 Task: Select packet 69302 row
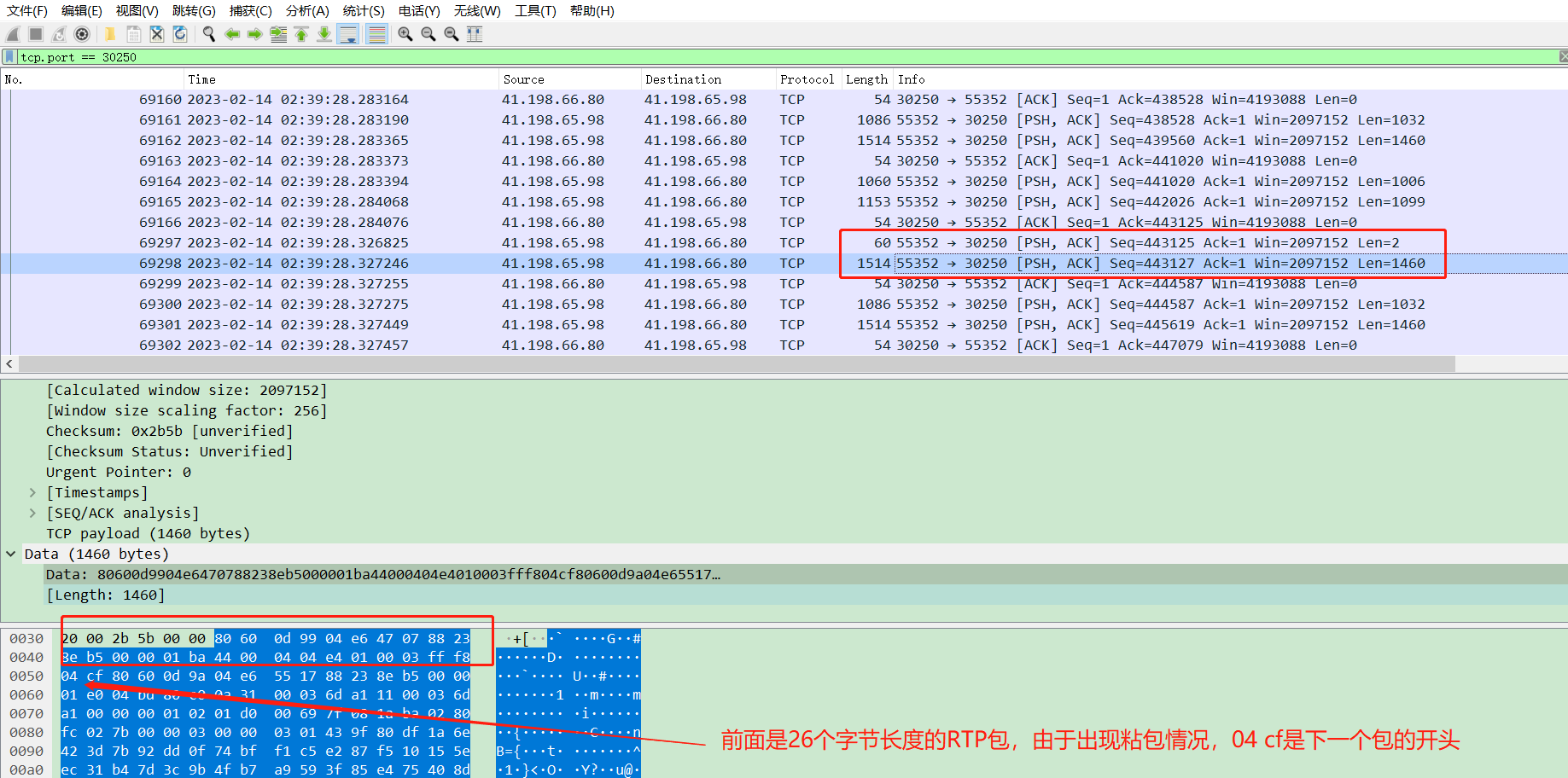click(784, 345)
